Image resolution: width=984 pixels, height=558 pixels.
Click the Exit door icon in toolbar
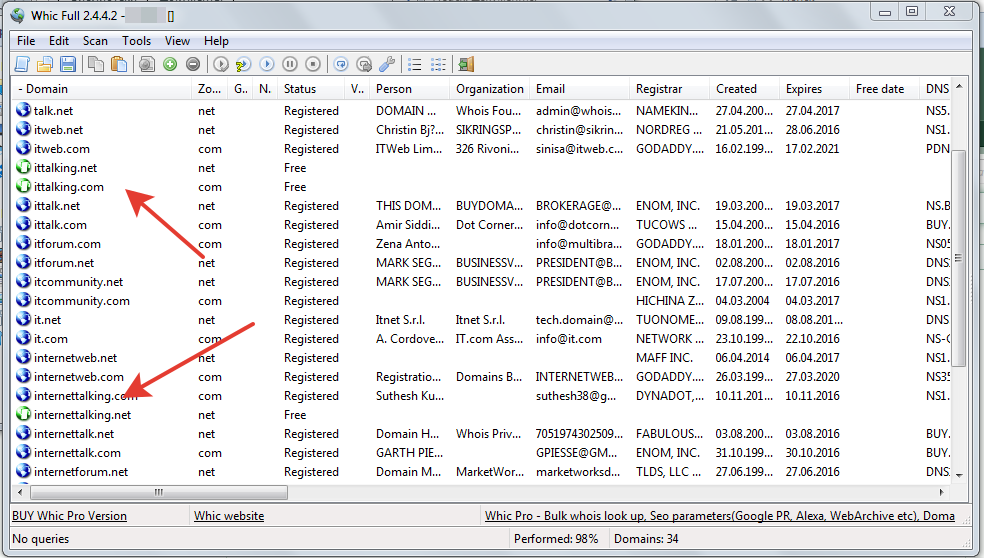[465, 64]
